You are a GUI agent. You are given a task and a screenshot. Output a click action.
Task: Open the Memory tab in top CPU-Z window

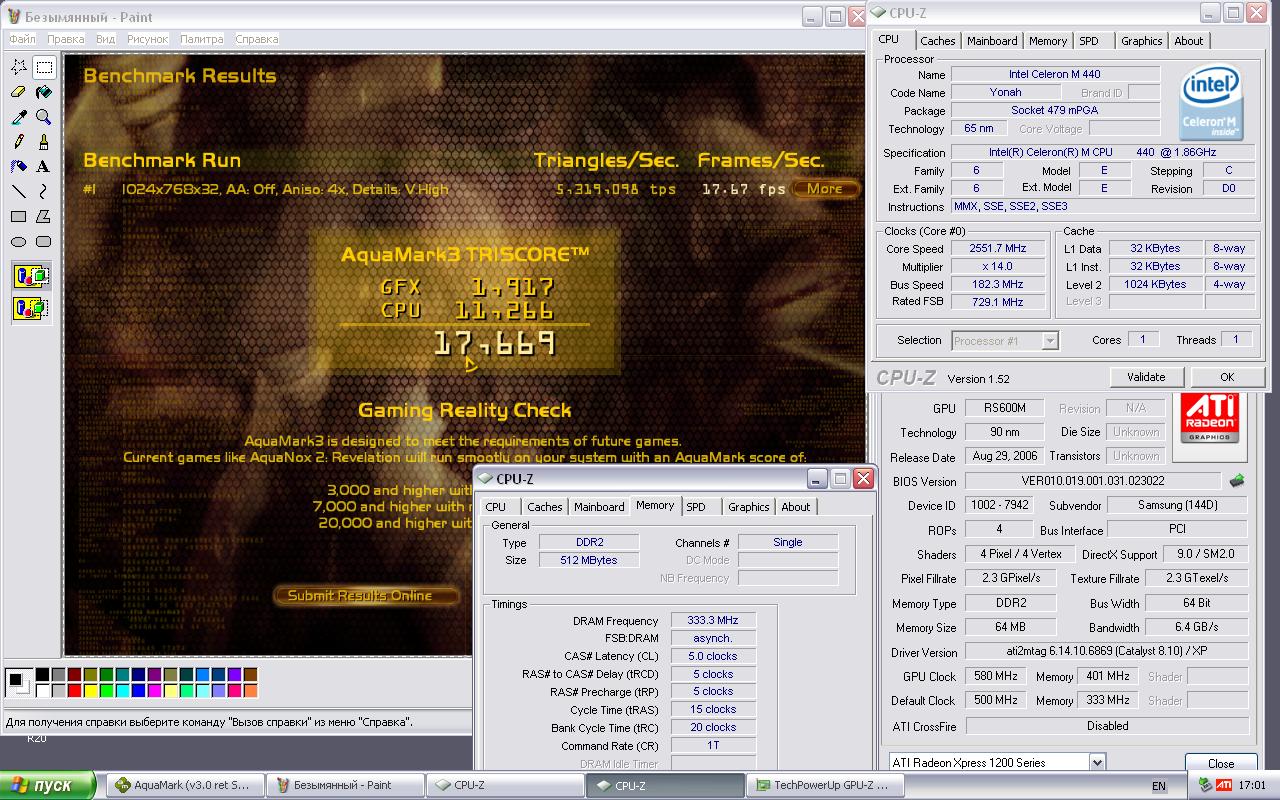pyautogui.click(x=1048, y=41)
